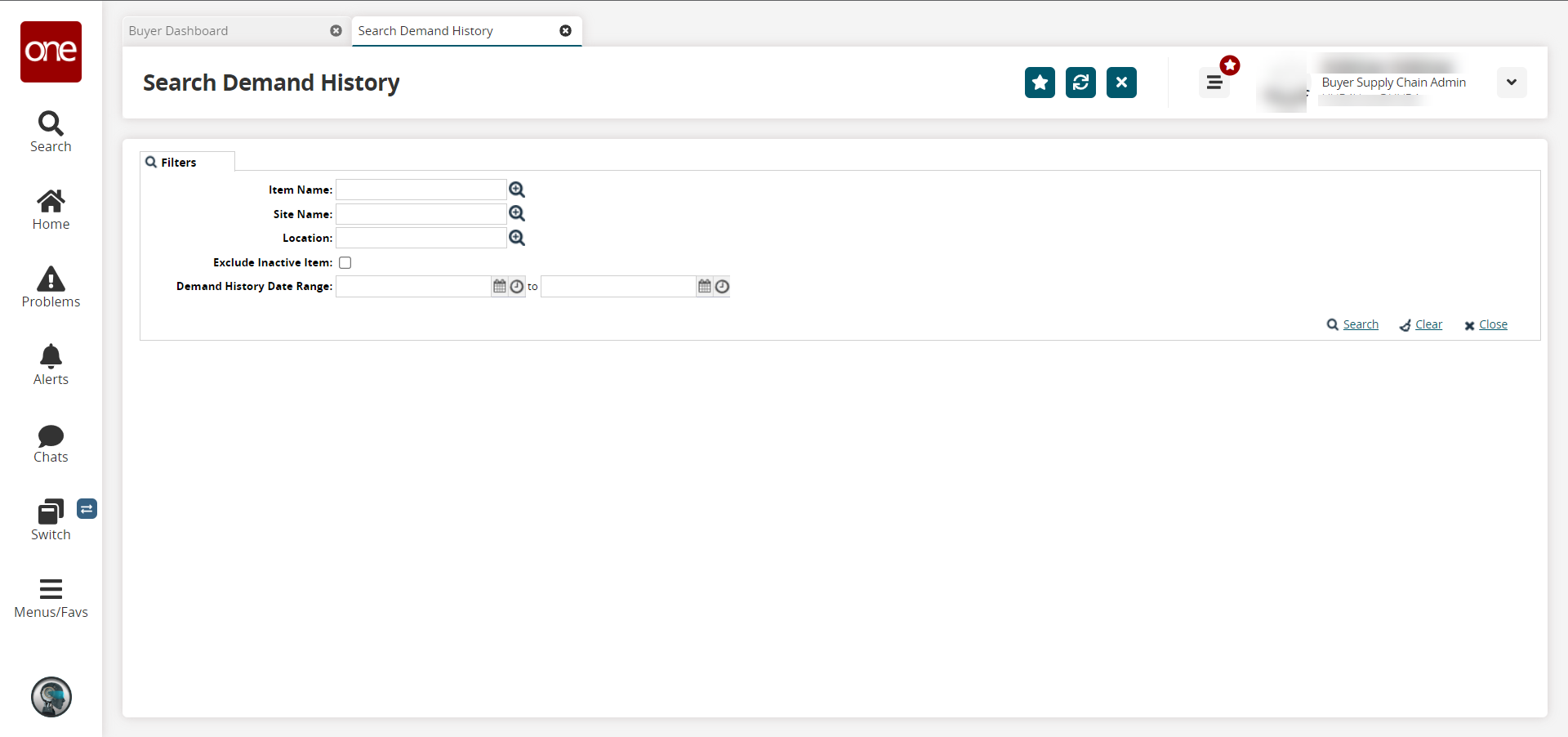Toggle Exclude Inactive Item checkbox
This screenshot has height=737, width=1568.
point(345,262)
